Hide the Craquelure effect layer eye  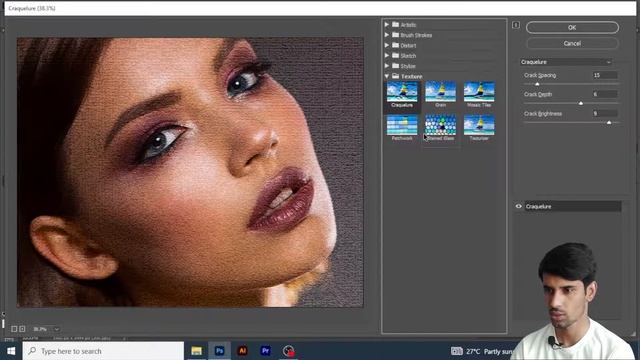518,206
